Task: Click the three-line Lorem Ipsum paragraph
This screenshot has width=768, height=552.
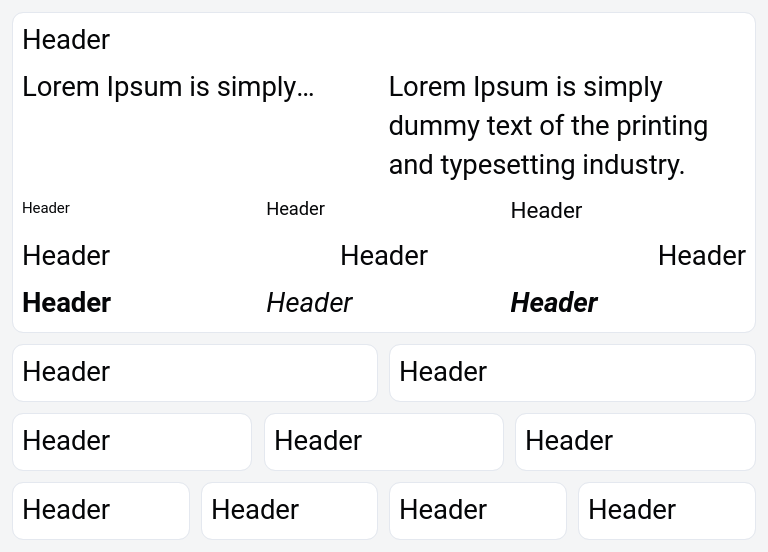Action: tap(548, 126)
